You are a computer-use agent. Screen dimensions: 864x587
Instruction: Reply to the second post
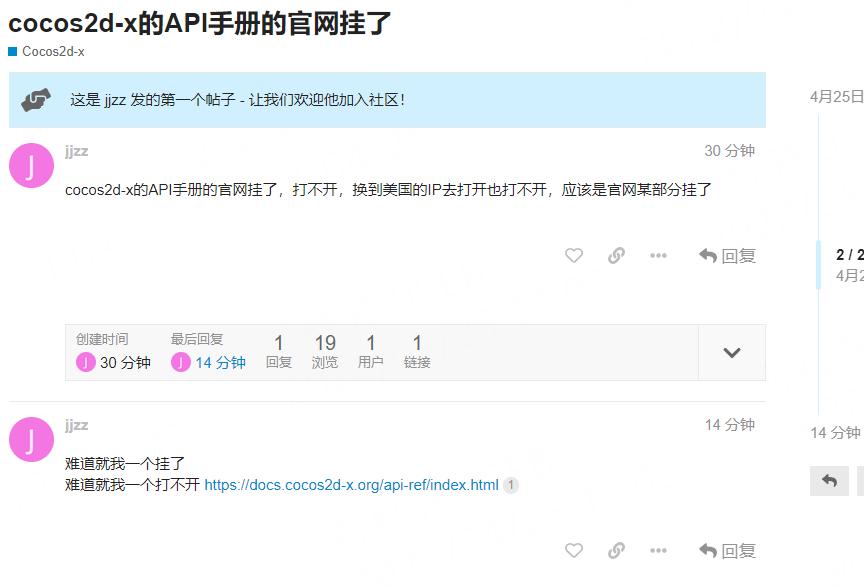[x=727, y=551]
